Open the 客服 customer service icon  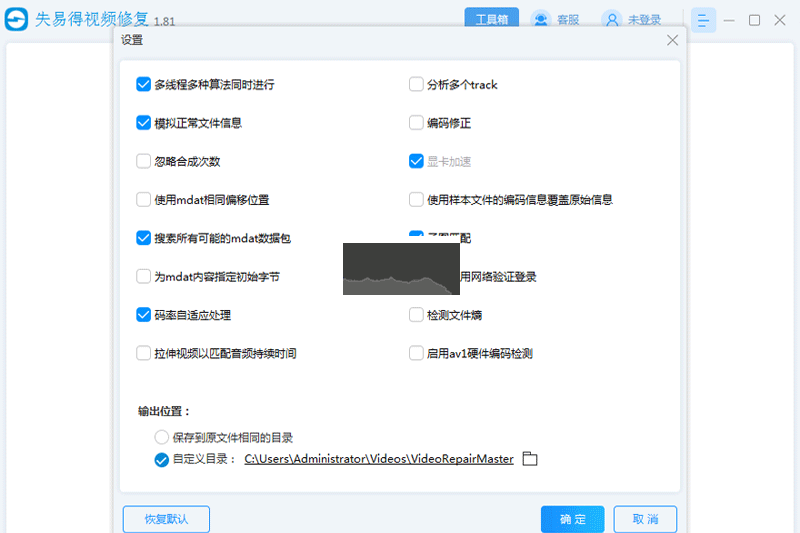click(x=540, y=20)
